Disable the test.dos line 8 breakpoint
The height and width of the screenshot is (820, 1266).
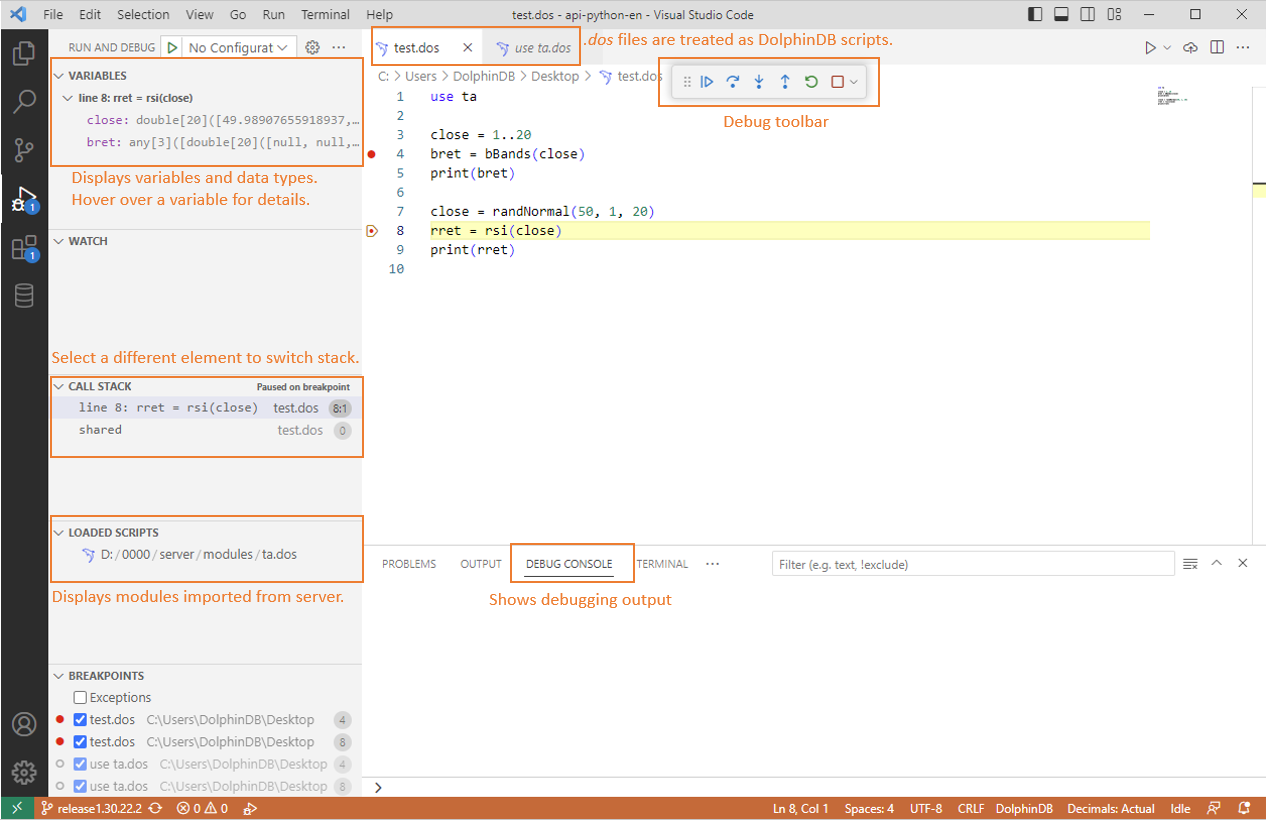[80, 742]
